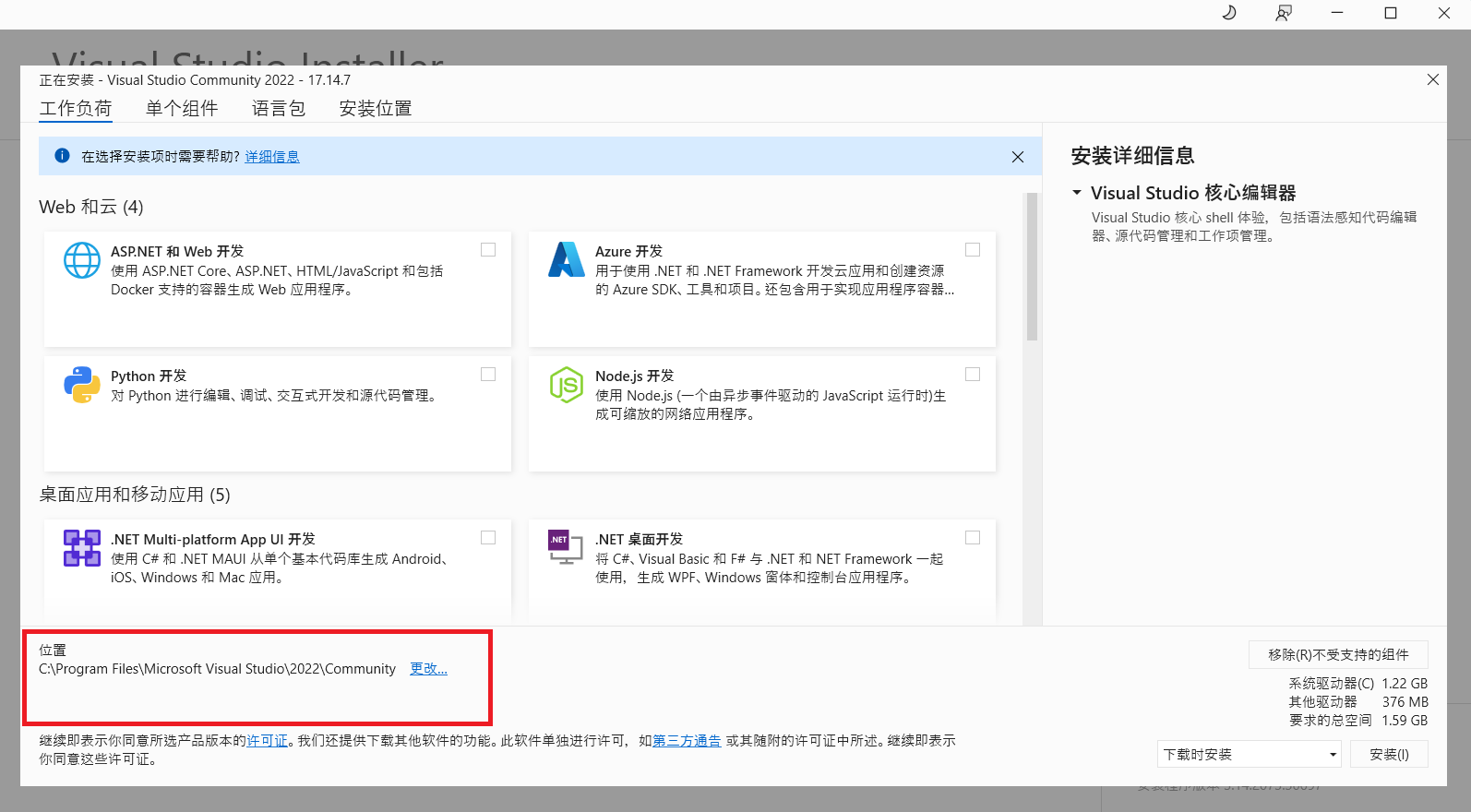The width and height of the screenshot is (1471, 812).
Task: Click the Web 和云 (4) heading
Action: [x=91, y=207]
